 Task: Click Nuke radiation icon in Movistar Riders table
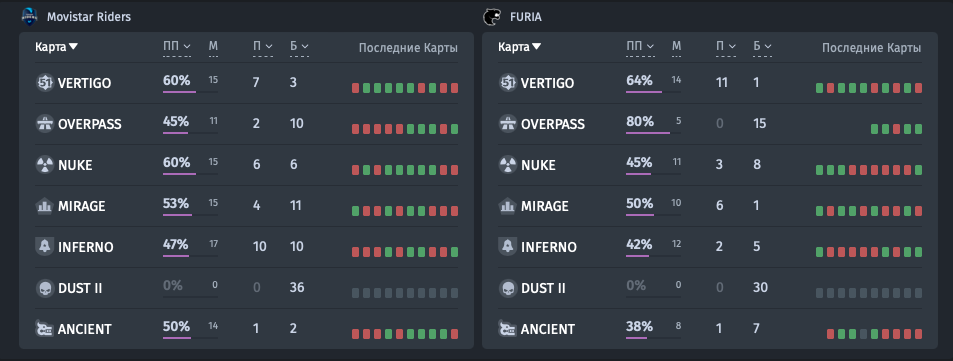click(x=44, y=165)
